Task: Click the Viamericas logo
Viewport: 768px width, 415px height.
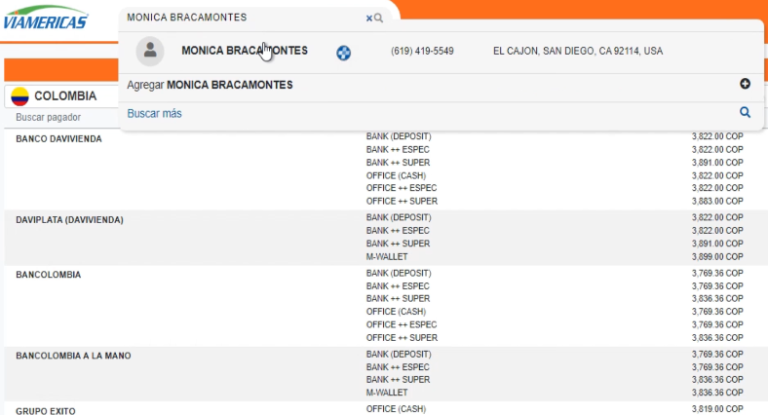Action: [x=45, y=20]
